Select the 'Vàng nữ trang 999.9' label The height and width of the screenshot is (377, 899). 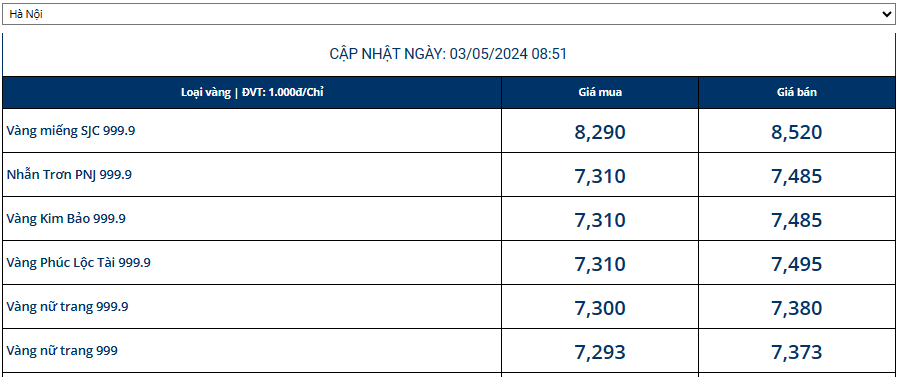(x=67, y=307)
